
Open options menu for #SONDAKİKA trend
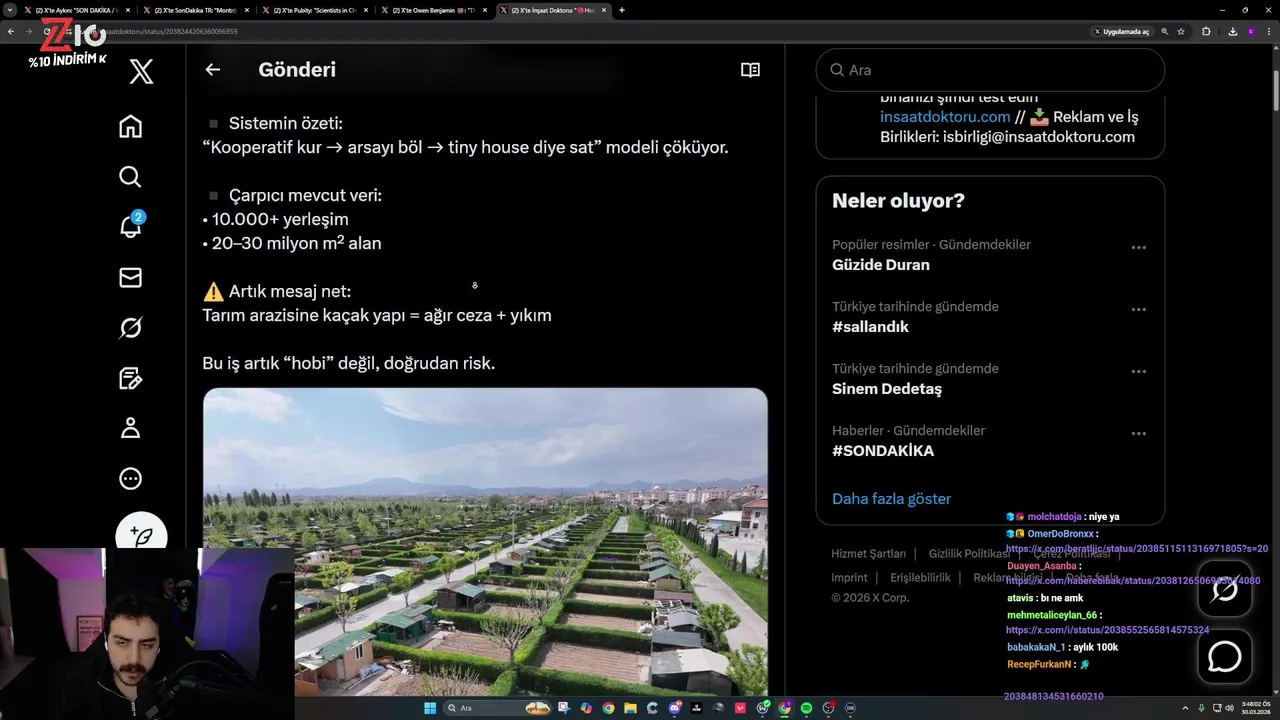pyautogui.click(x=1138, y=433)
